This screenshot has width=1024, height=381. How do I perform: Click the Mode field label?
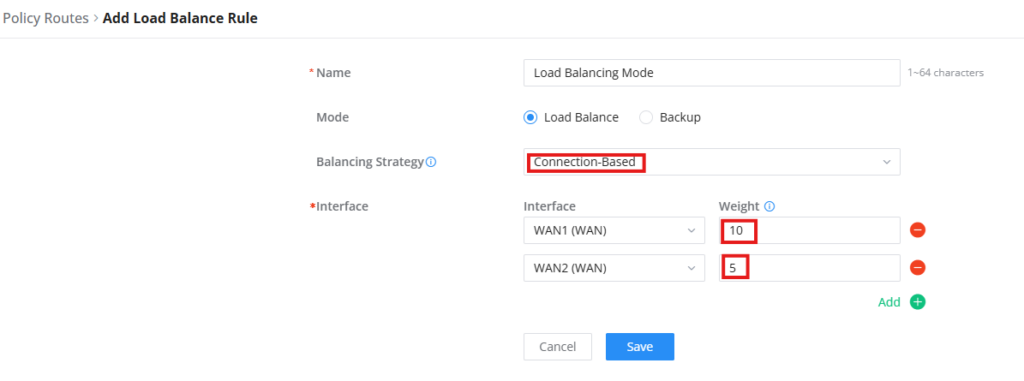332,118
